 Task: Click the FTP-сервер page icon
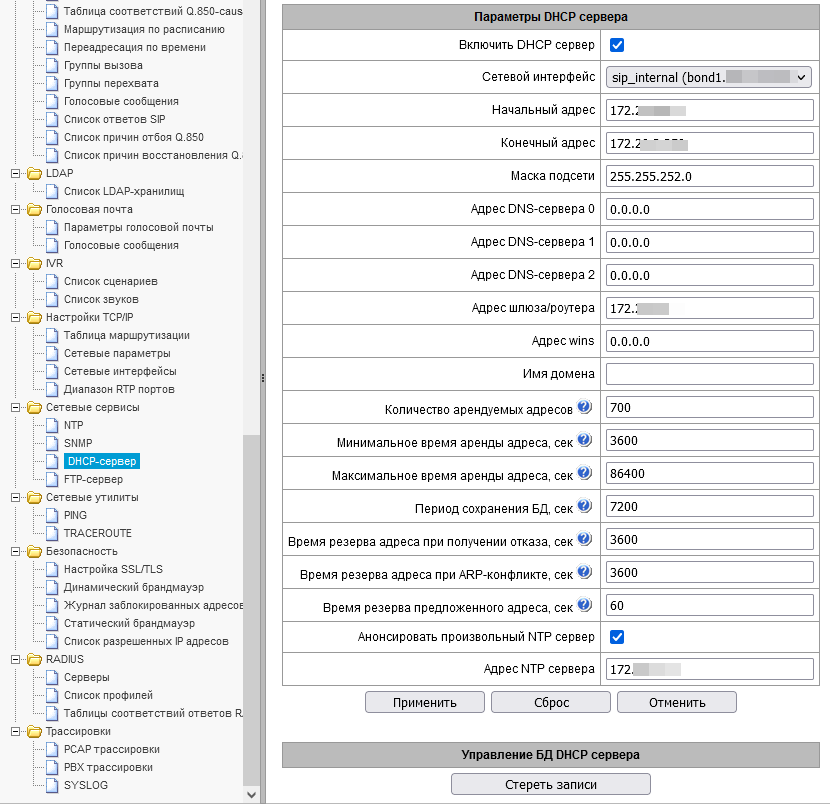52,479
